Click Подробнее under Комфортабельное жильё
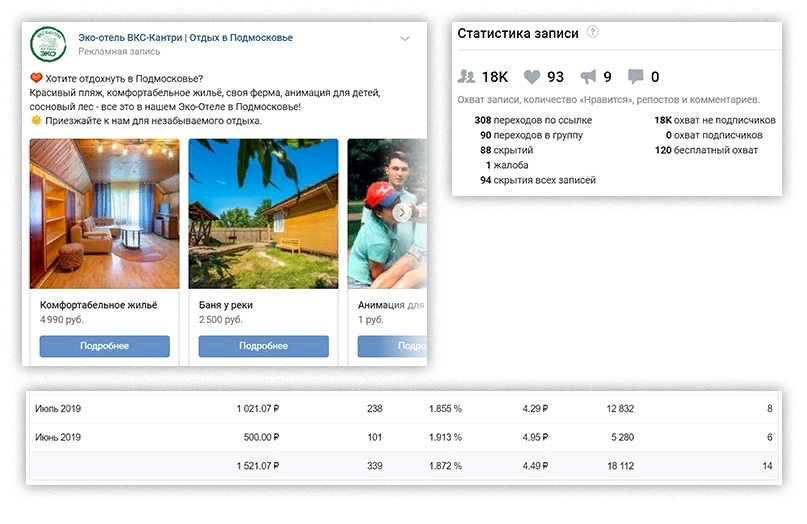Image resolution: width=807 pixels, height=524 pixels. pyautogui.click(x=104, y=346)
